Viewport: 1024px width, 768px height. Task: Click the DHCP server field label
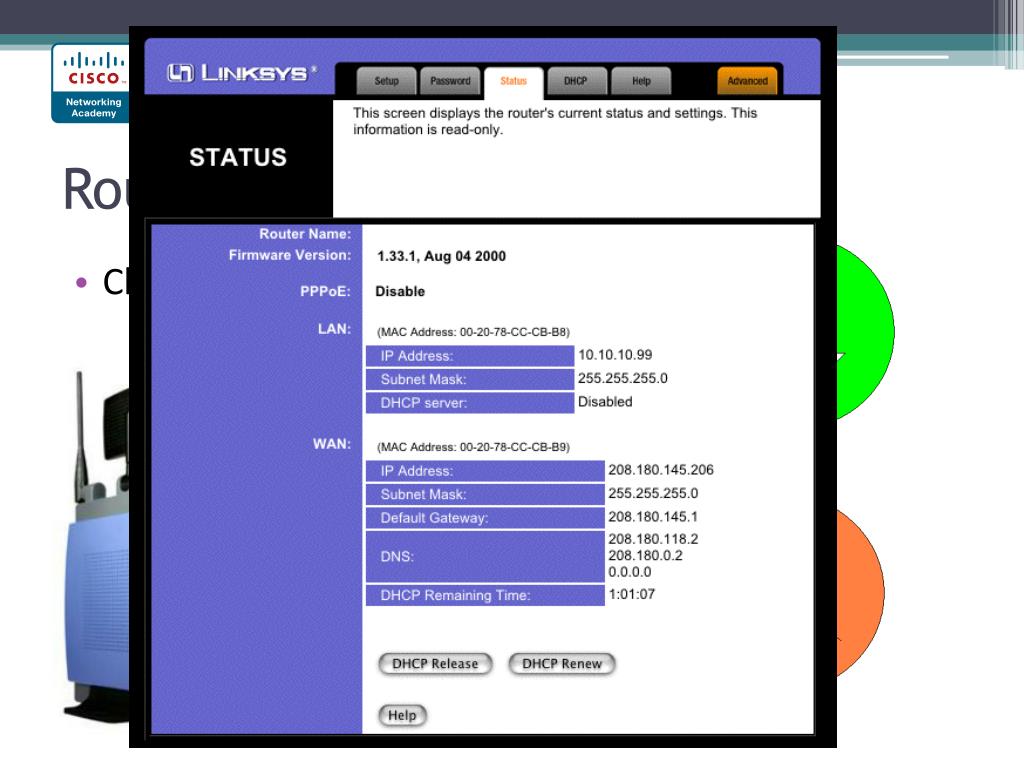point(470,403)
